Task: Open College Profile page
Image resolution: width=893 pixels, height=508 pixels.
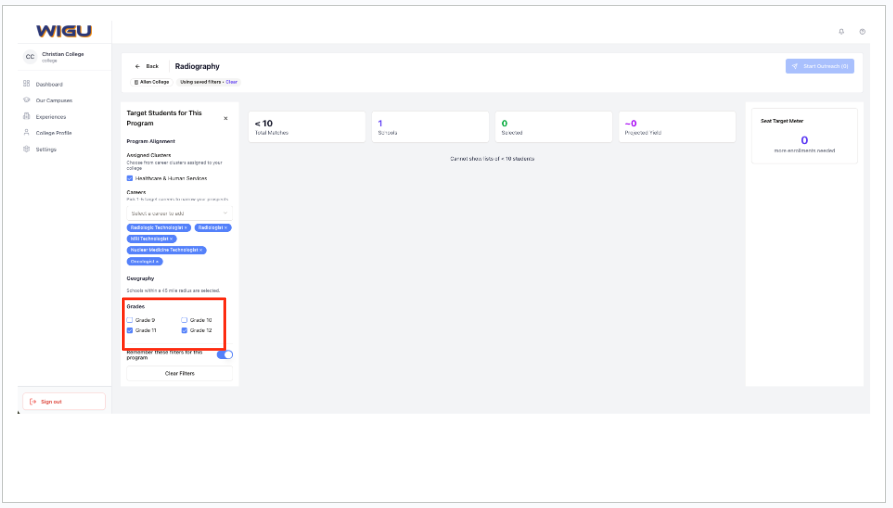Action: [55, 133]
